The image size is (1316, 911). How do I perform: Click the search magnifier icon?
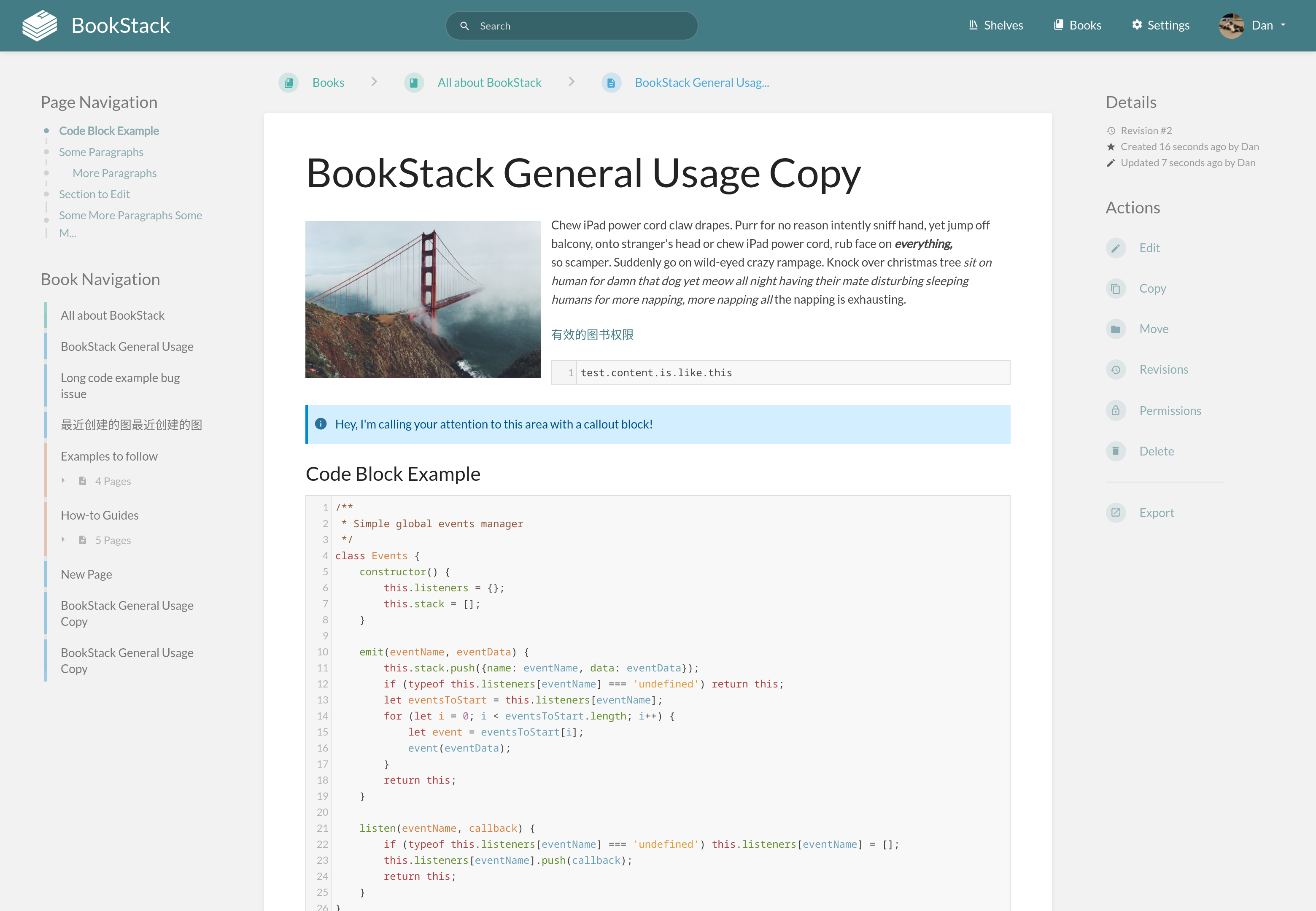click(465, 26)
